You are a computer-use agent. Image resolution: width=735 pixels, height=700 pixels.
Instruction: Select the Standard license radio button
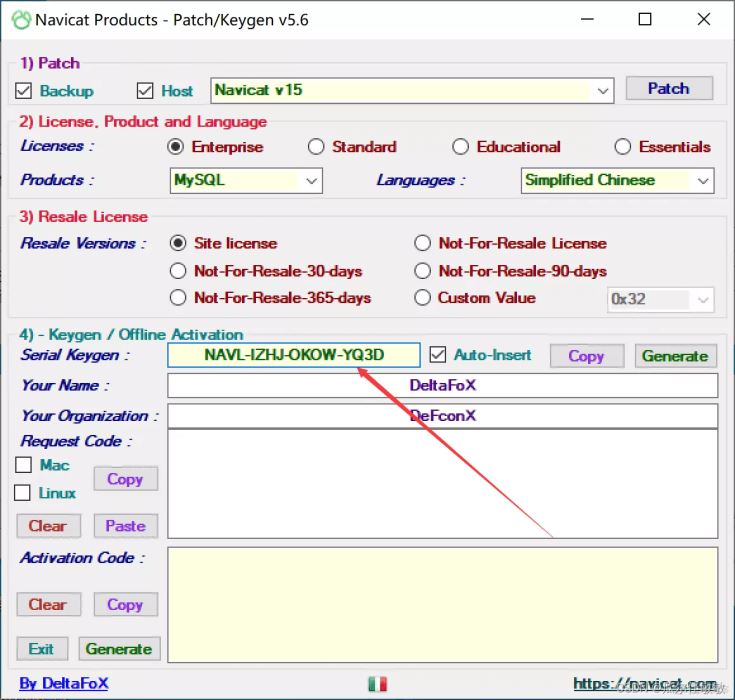click(x=316, y=147)
